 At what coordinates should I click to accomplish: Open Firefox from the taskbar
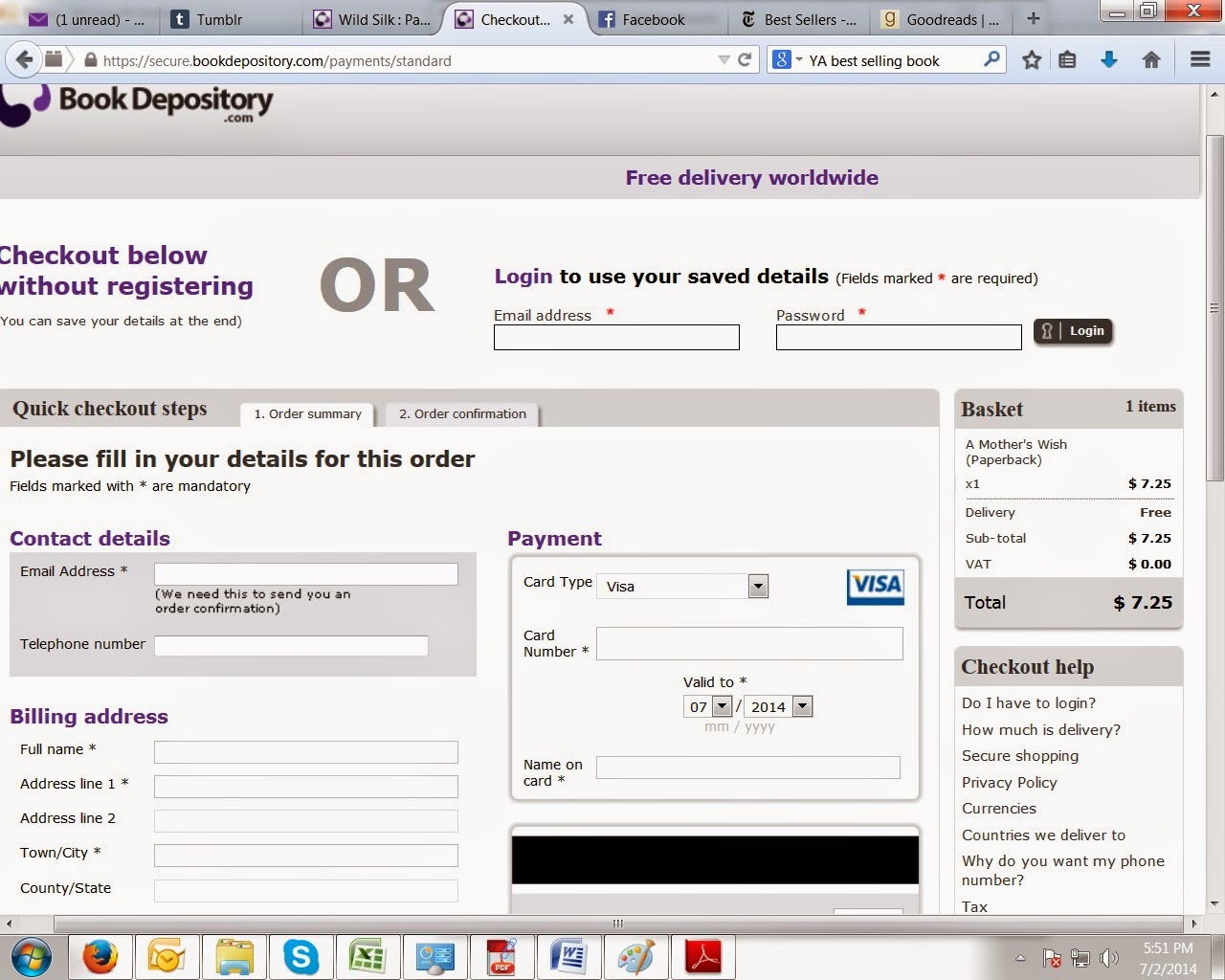pyautogui.click(x=100, y=956)
